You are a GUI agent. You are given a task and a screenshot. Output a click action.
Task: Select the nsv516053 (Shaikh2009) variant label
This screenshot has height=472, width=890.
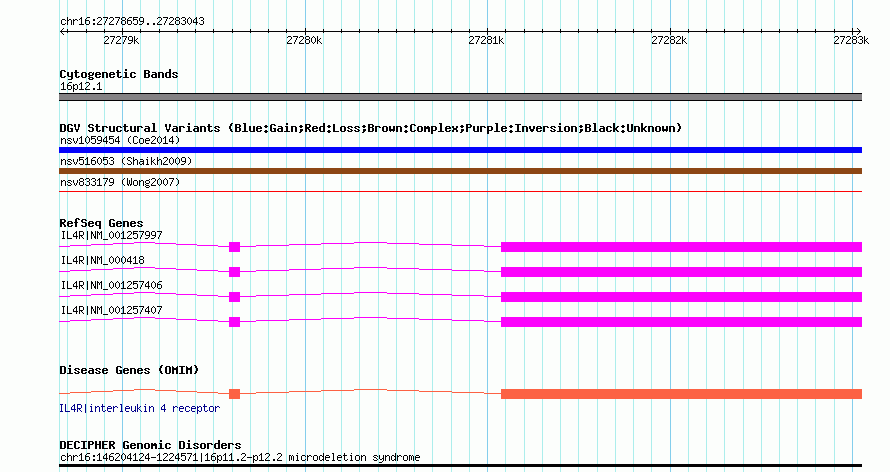coord(126,161)
